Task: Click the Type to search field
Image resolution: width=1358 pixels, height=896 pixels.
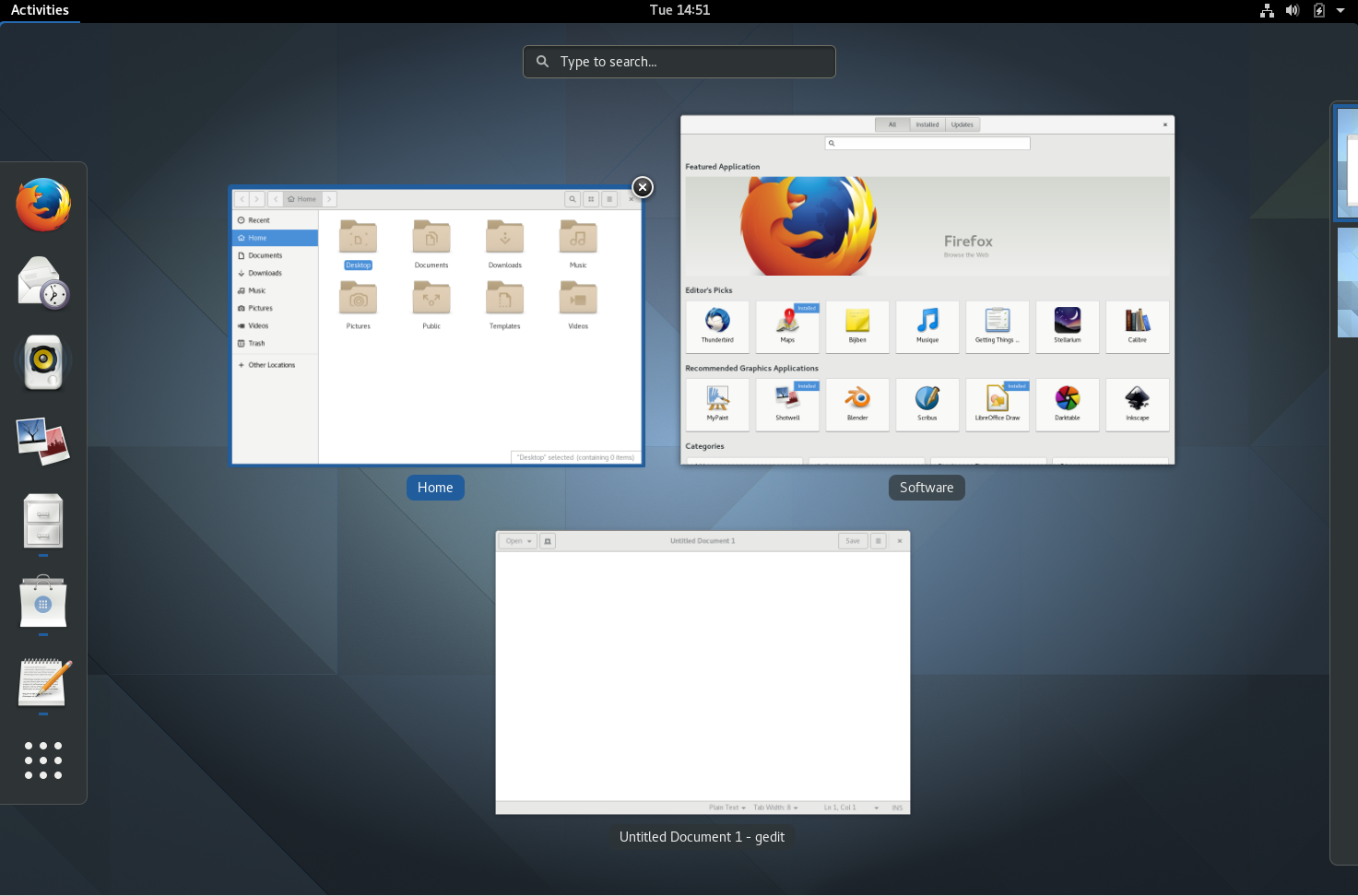Action: tap(679, 62)
